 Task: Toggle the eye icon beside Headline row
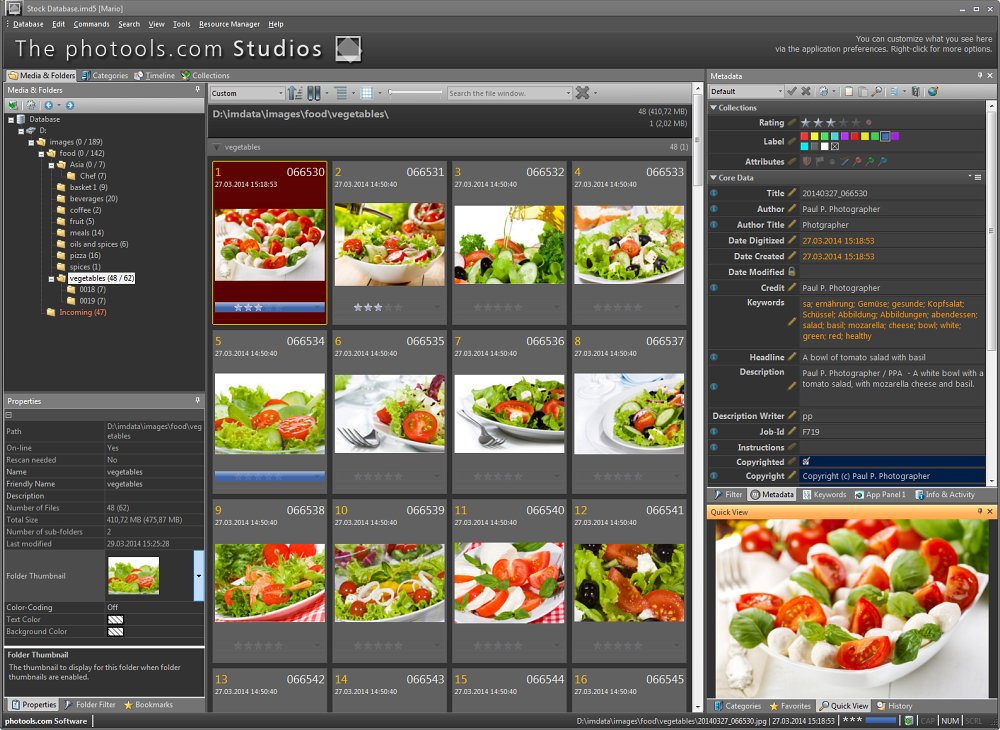point(714,357)
